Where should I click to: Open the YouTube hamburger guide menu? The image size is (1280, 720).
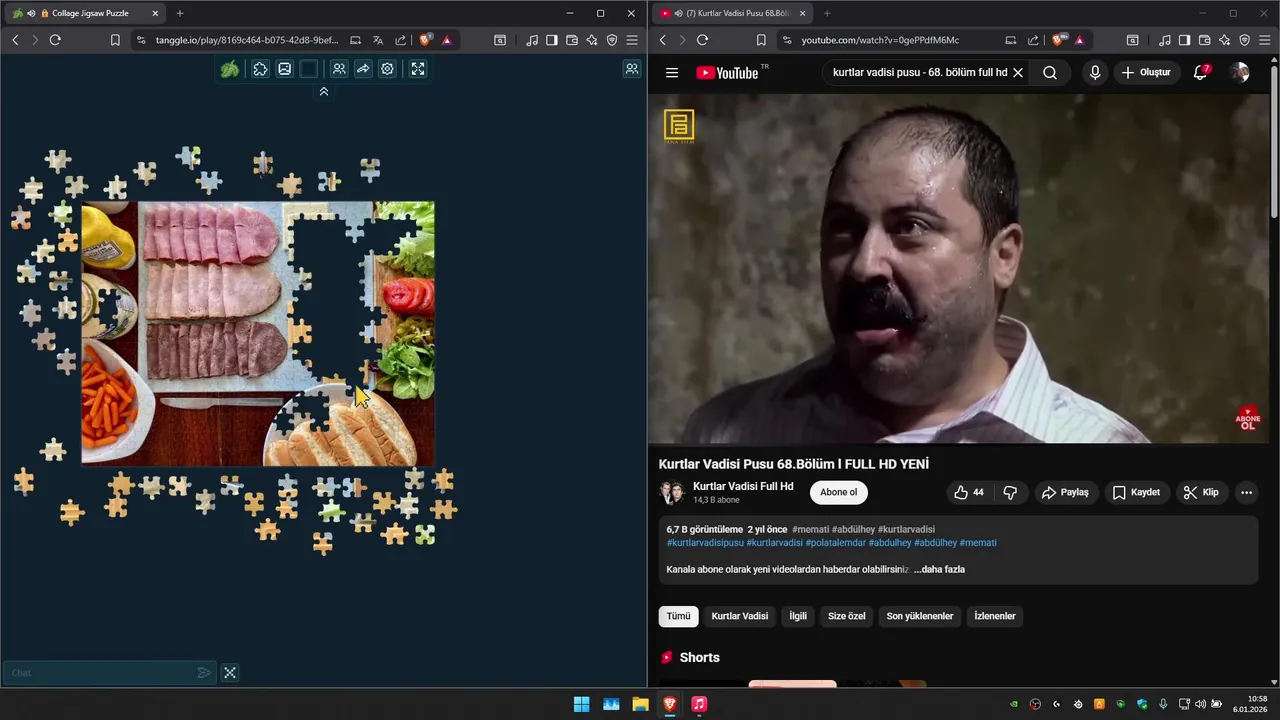point(672,73)
